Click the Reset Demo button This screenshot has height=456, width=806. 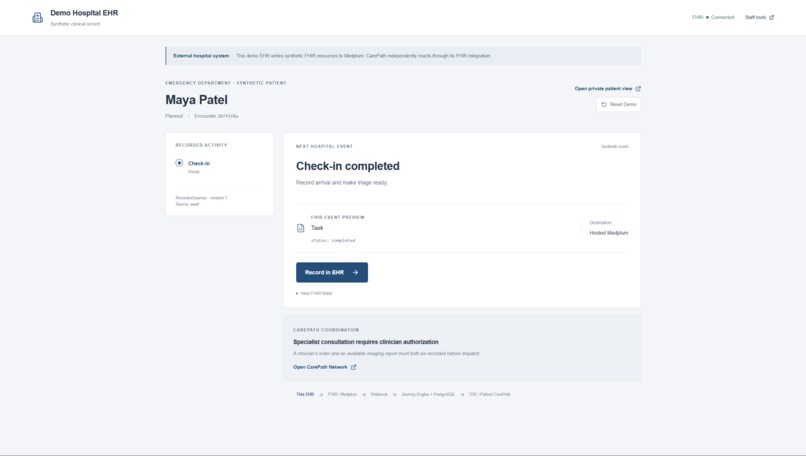618,104
